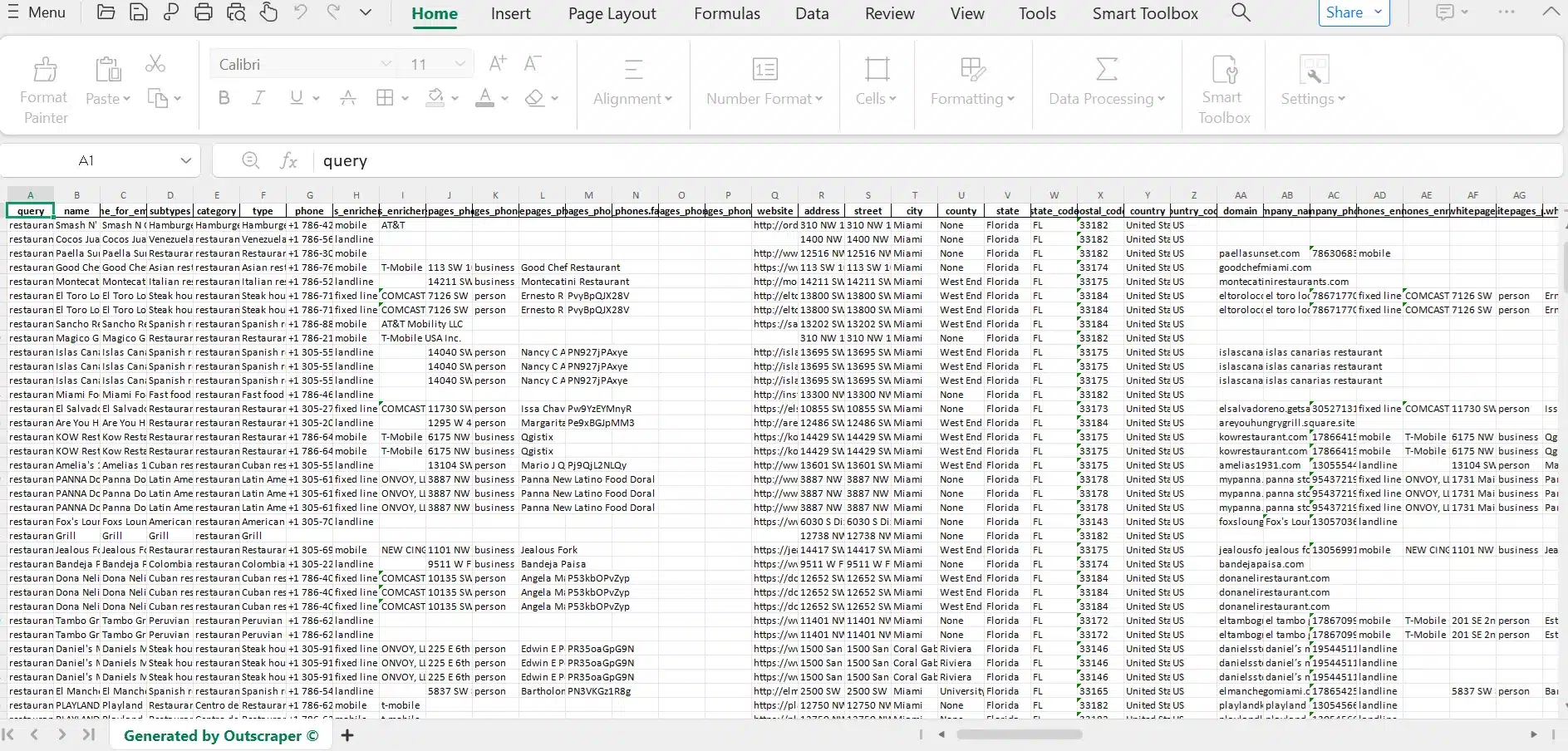Click the Share button
1568x751 pixels.
point(1344,12)
